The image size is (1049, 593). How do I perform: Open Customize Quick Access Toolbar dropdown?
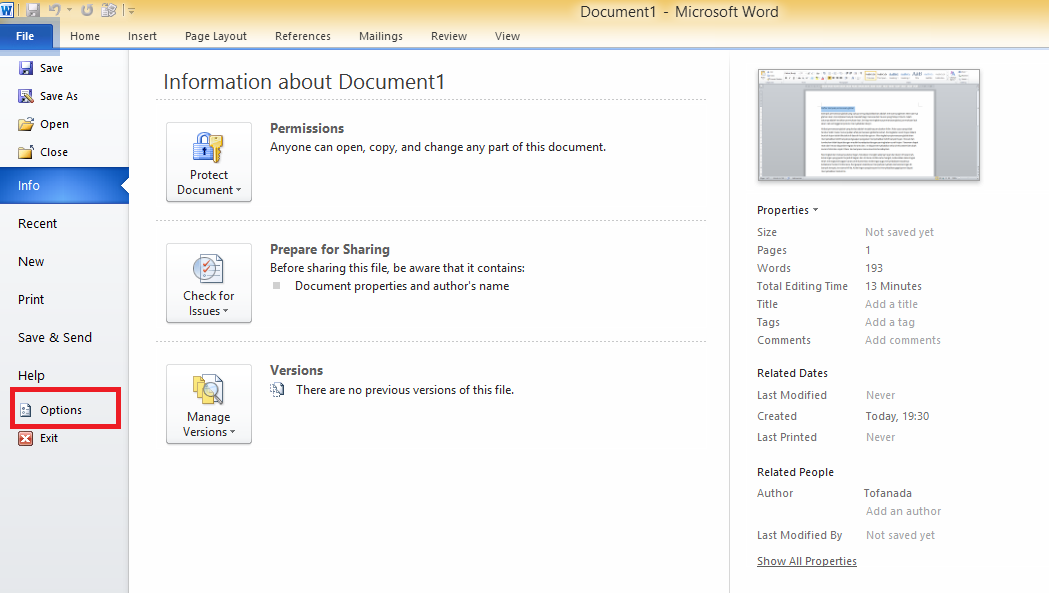click(131, 11)
